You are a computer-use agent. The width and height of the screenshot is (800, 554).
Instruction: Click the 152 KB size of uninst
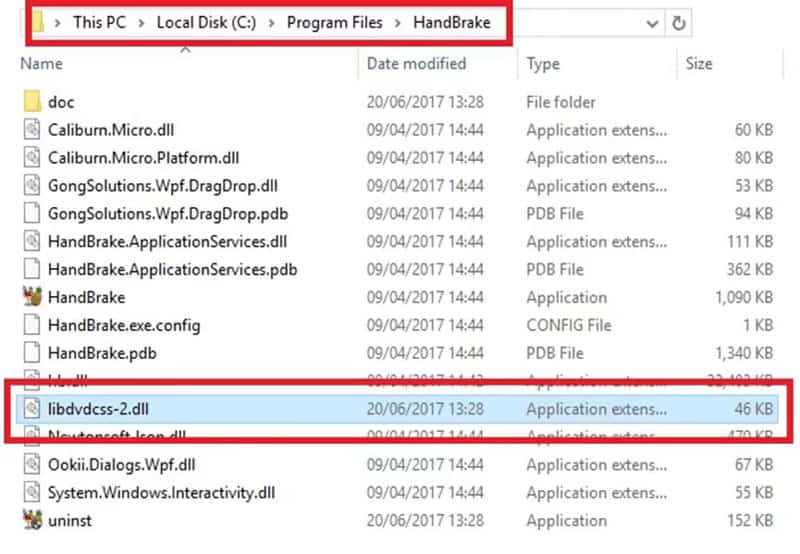(751, 520)
